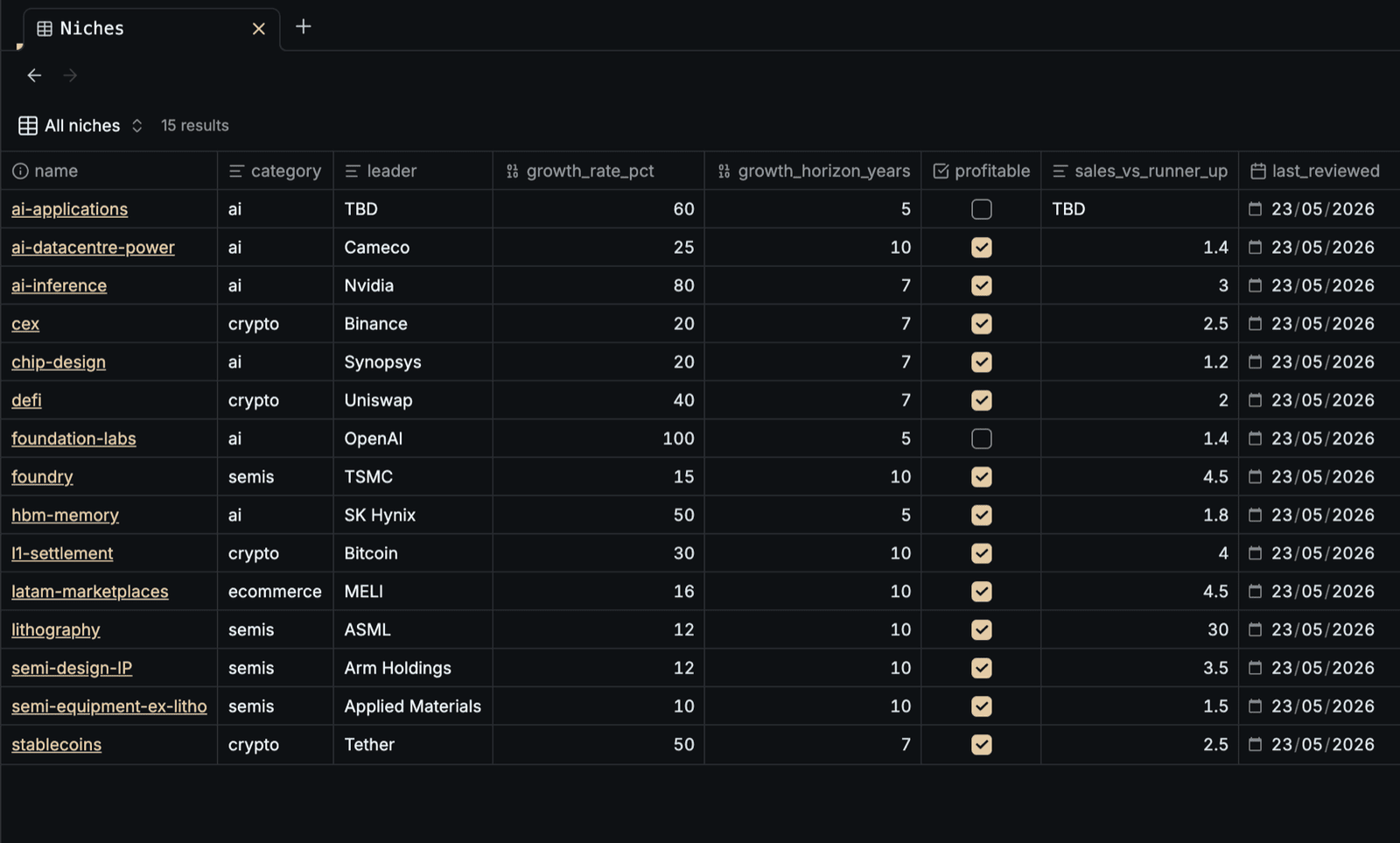Click calendar icon in ai-datacentre-power row
Image resolution: width=1400 pixels, height=843 pixels.
pyautogui.click(x=1255, y=248)
